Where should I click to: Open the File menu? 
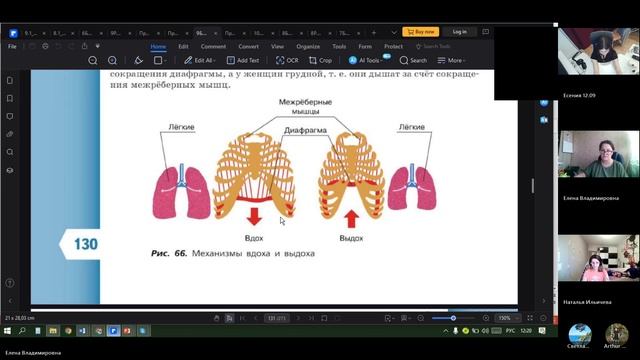pyautogui.click(x=12, y=47)
